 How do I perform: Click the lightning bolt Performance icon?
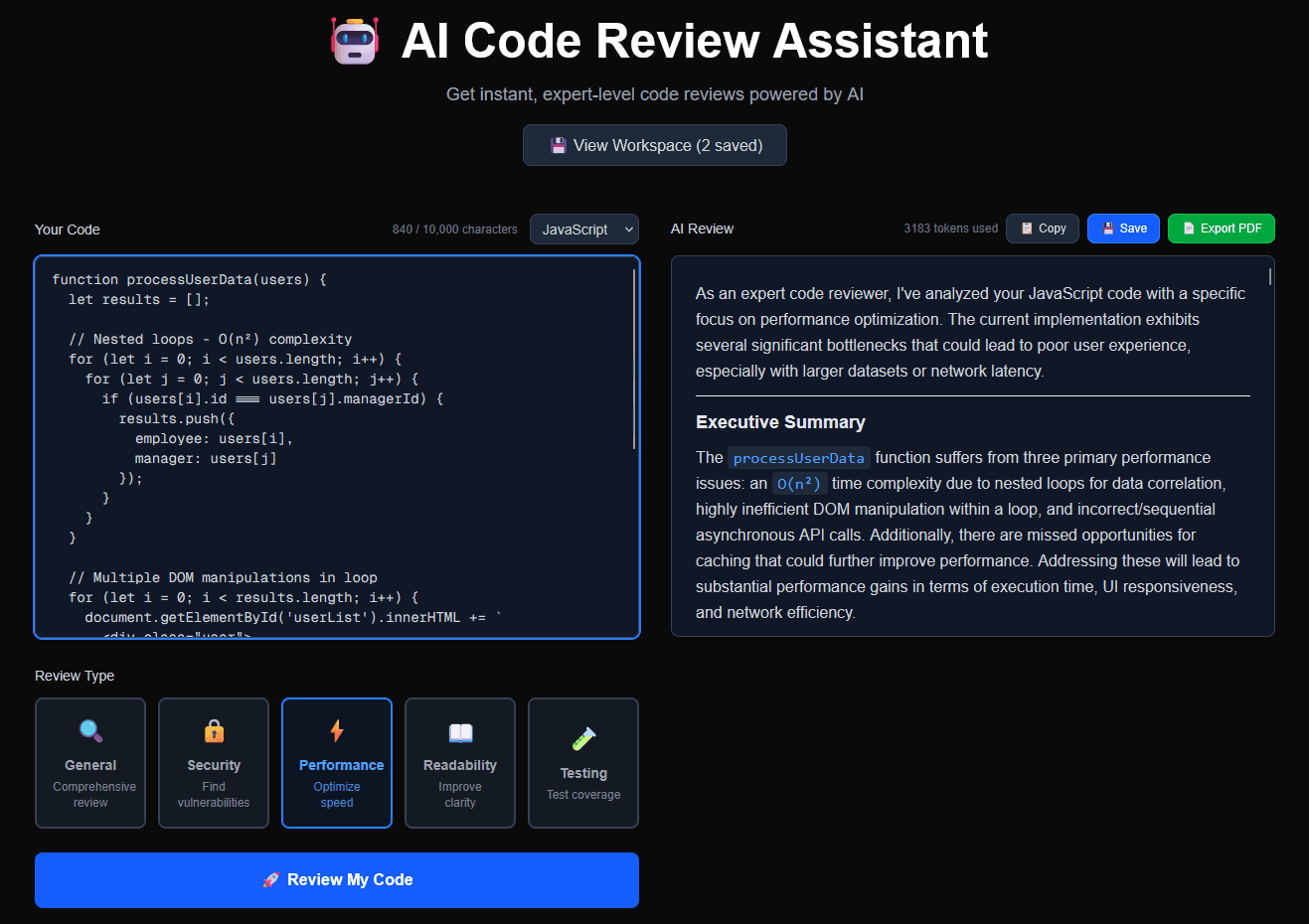[x=336, y=732]
